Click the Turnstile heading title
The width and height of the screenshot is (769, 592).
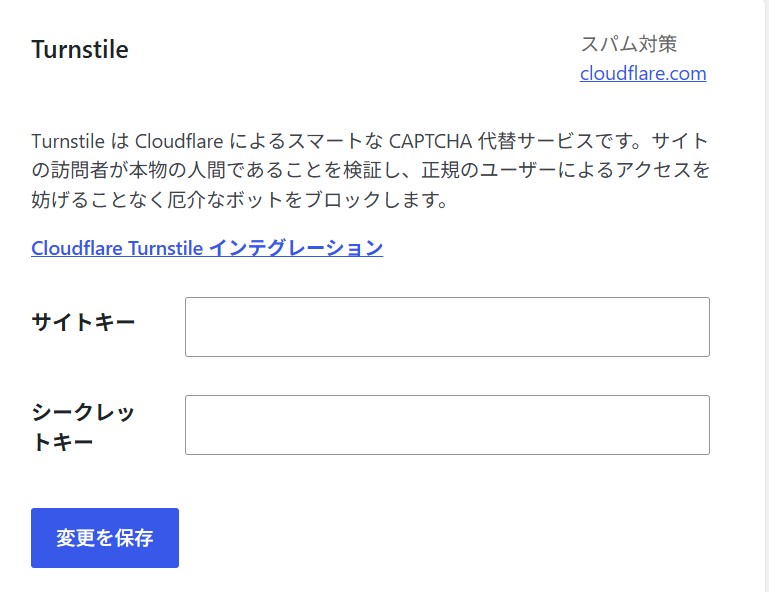(80, 50)
